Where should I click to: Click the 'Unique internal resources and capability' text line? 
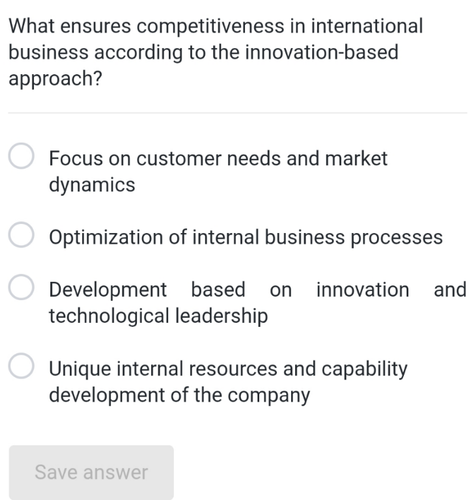[x=228, y=369]
